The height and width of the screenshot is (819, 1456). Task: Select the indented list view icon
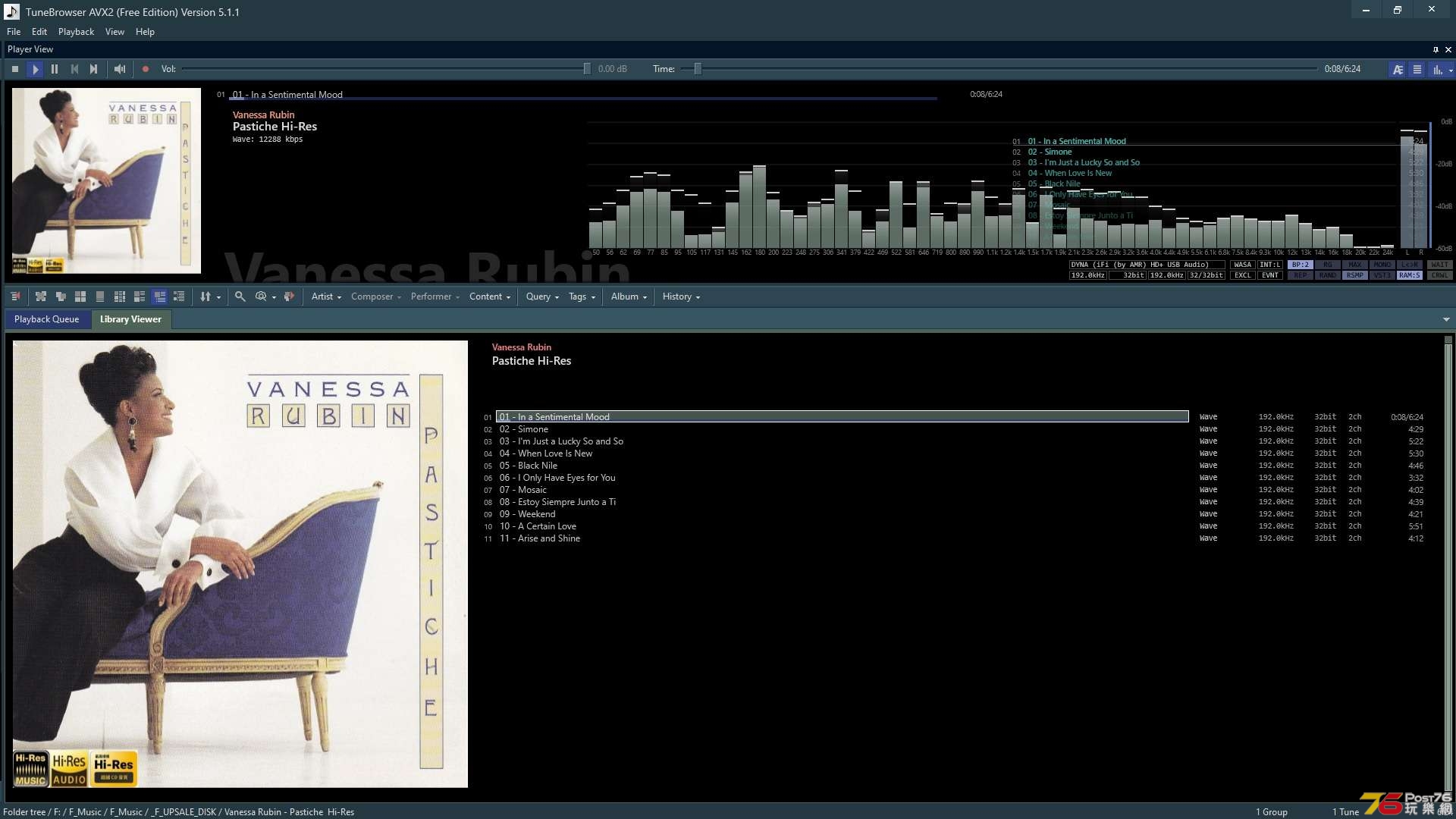coord(179,297)
